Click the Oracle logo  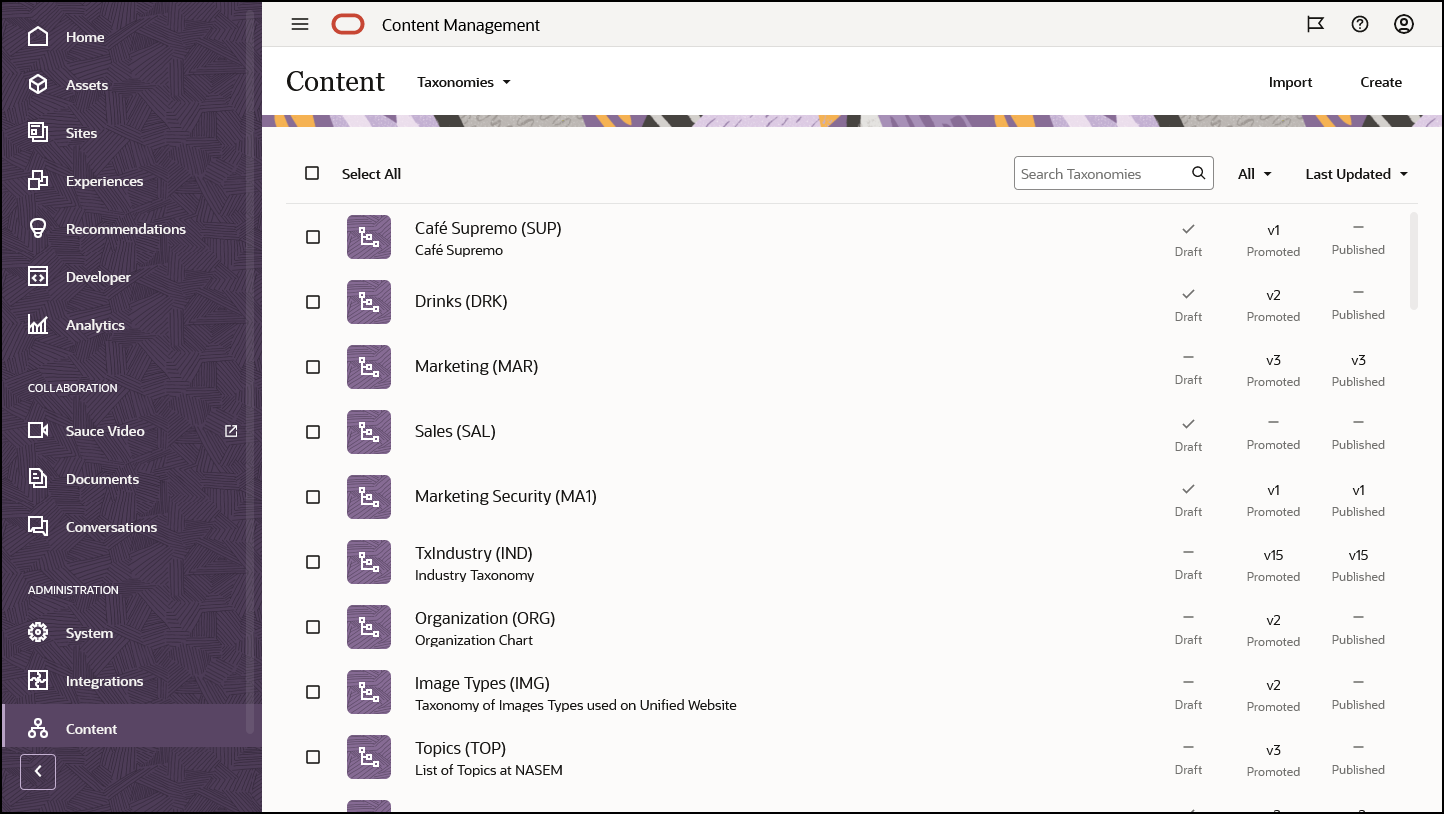[348, 25]
